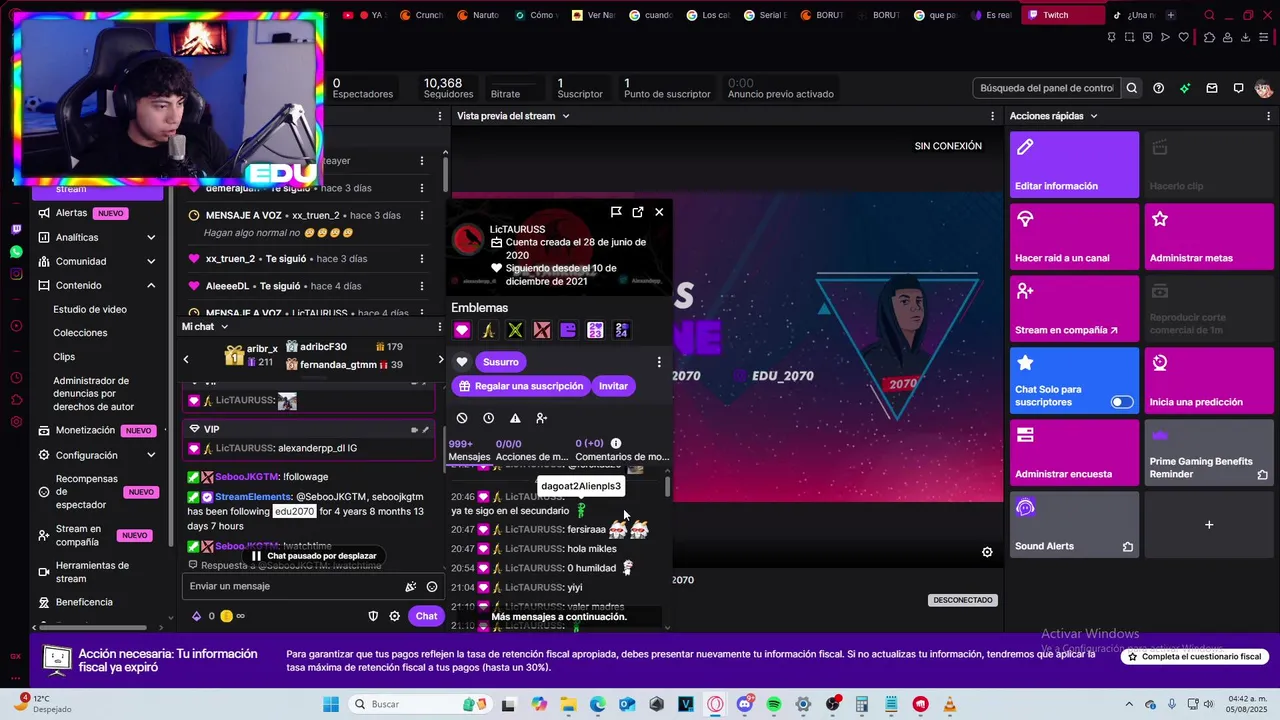Close the LicTAURUSS user card
Image resolution: width=1280 pixels, height=720 pixels.
[x=659, y=212]
